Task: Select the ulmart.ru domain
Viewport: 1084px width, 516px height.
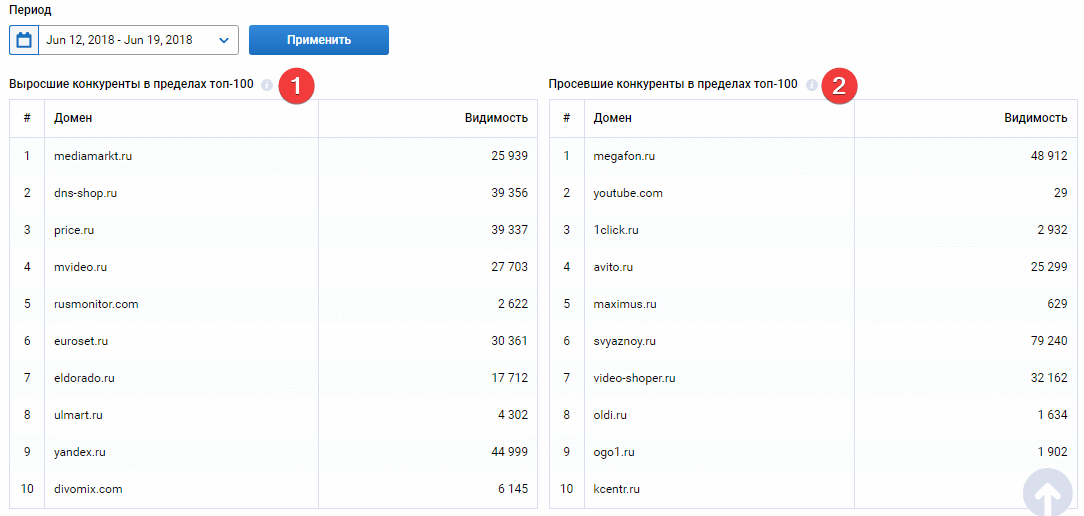Action: 78,415
